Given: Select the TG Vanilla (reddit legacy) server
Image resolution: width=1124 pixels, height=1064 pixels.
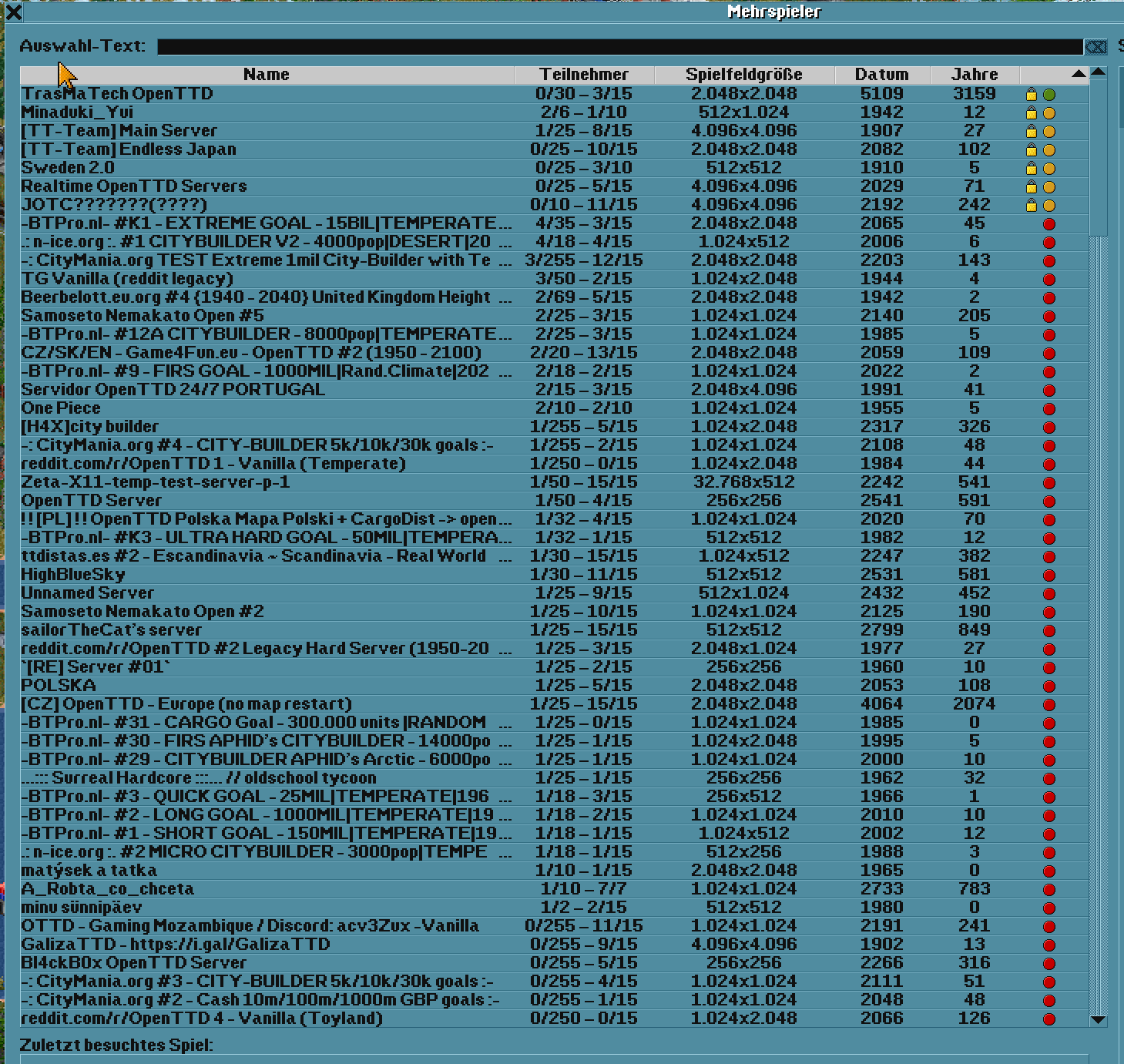Looking at the screenshot, I should 127,279.
